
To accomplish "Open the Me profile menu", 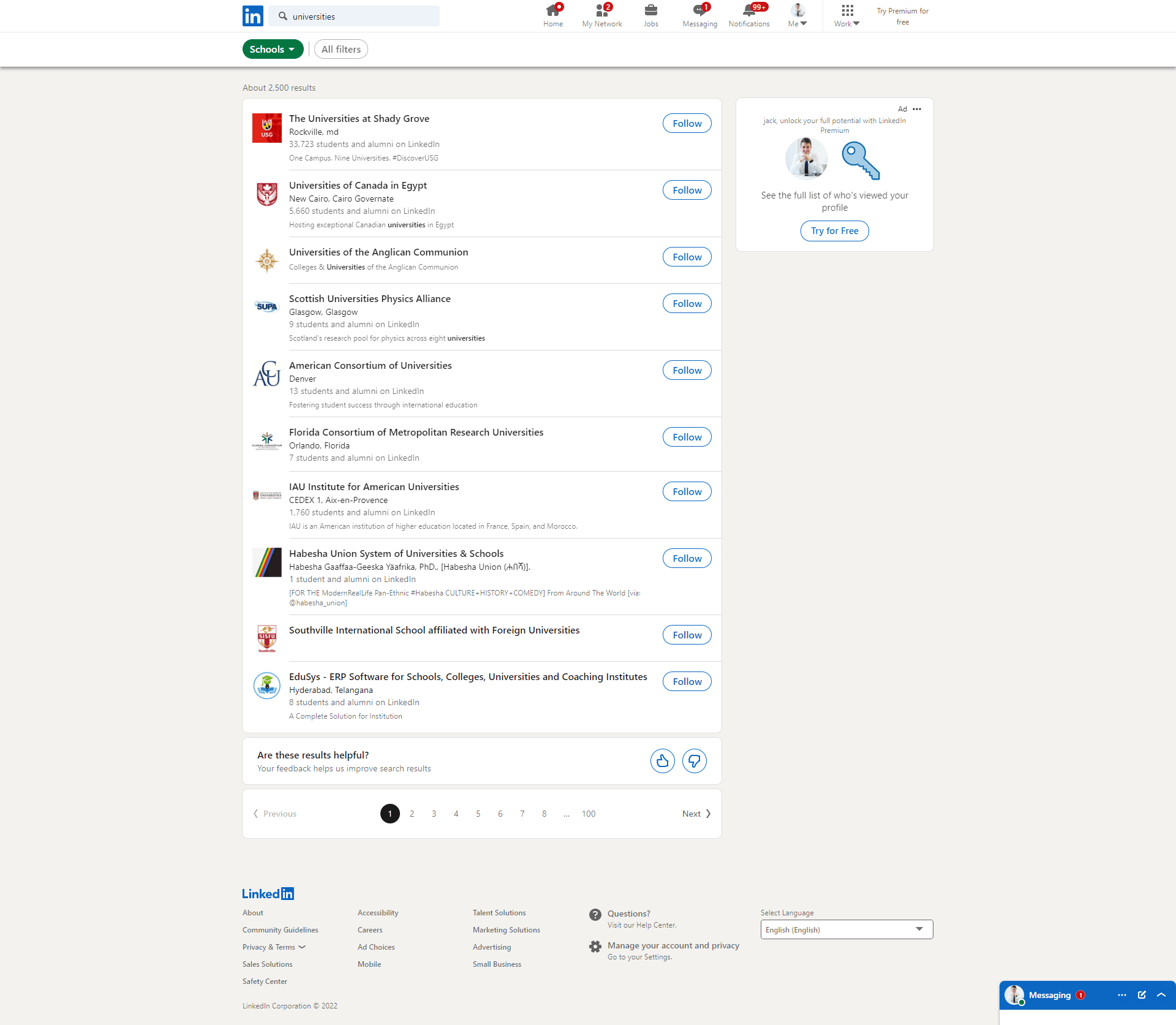I will [x=797, y=16].
